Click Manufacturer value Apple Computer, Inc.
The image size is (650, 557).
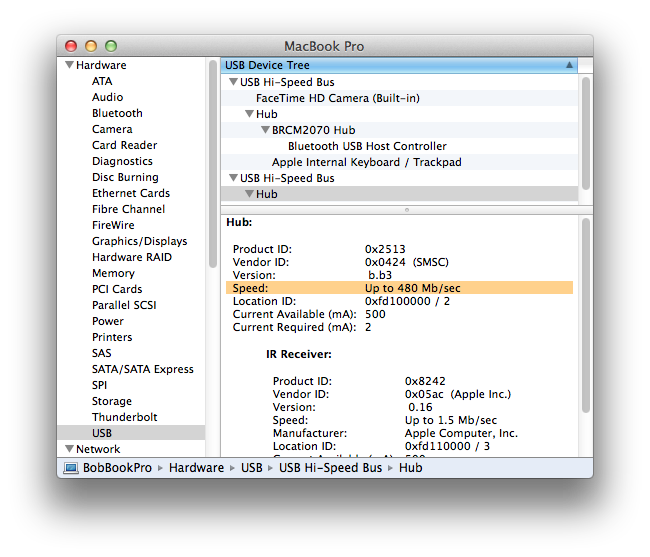pos(461,433)
